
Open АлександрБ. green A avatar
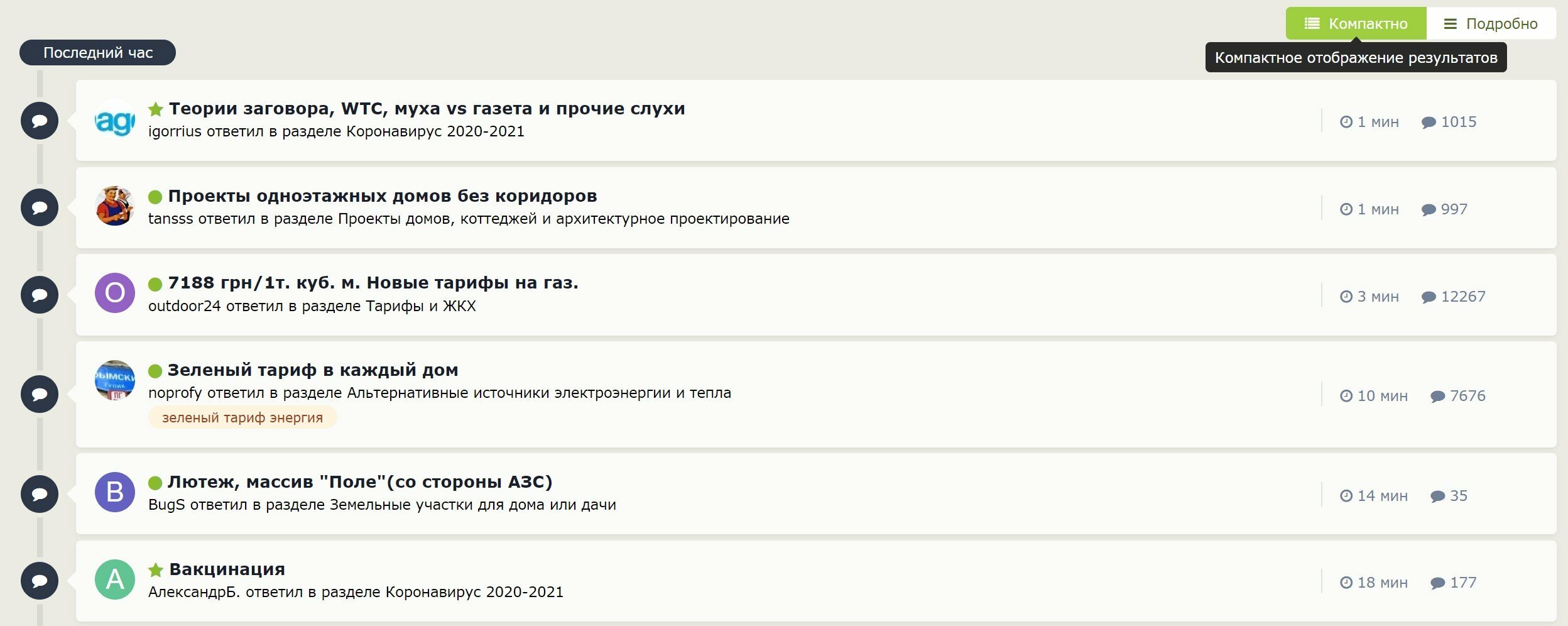[115, 579]
